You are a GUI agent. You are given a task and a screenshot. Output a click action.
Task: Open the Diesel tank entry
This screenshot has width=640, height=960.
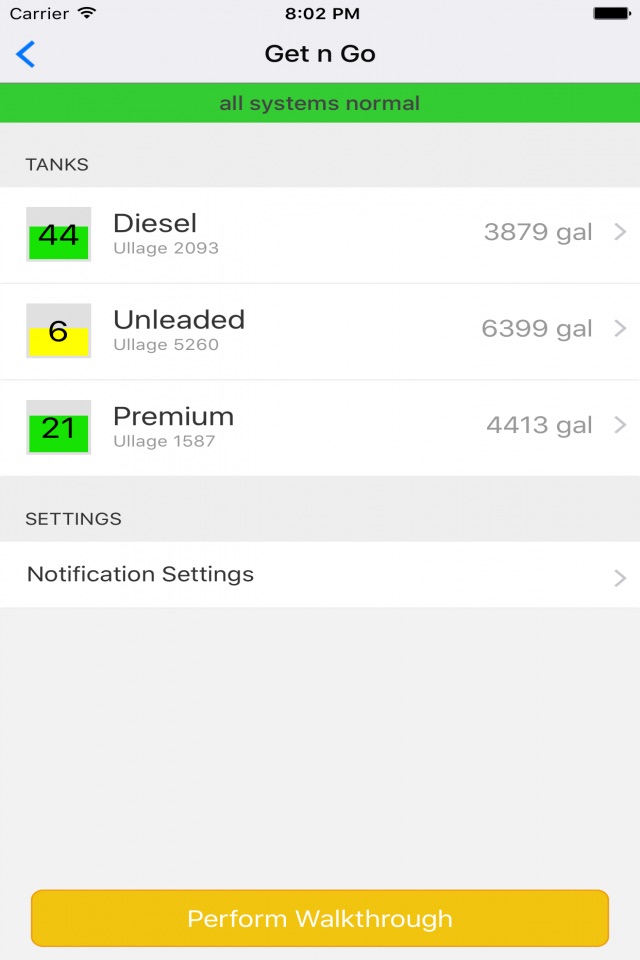[155, 223]
